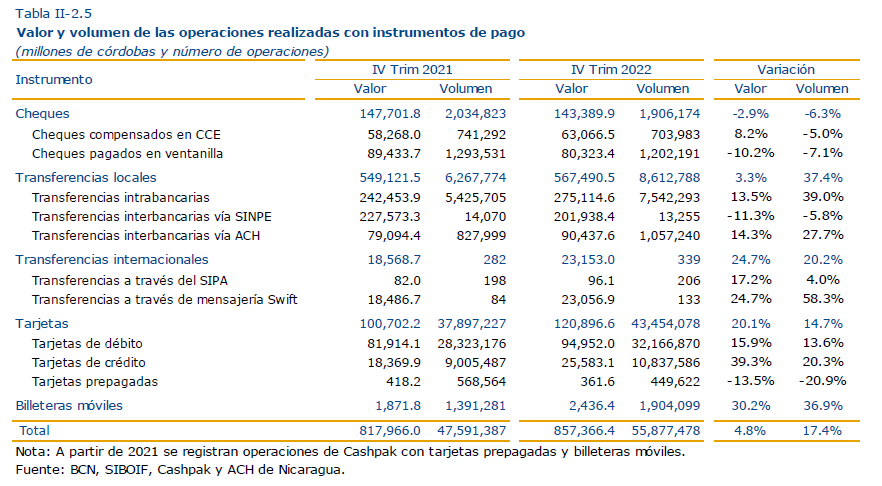Viewport: 882px width, 486px height.
Task: Click the value 418.2
Action: (403, 382)
